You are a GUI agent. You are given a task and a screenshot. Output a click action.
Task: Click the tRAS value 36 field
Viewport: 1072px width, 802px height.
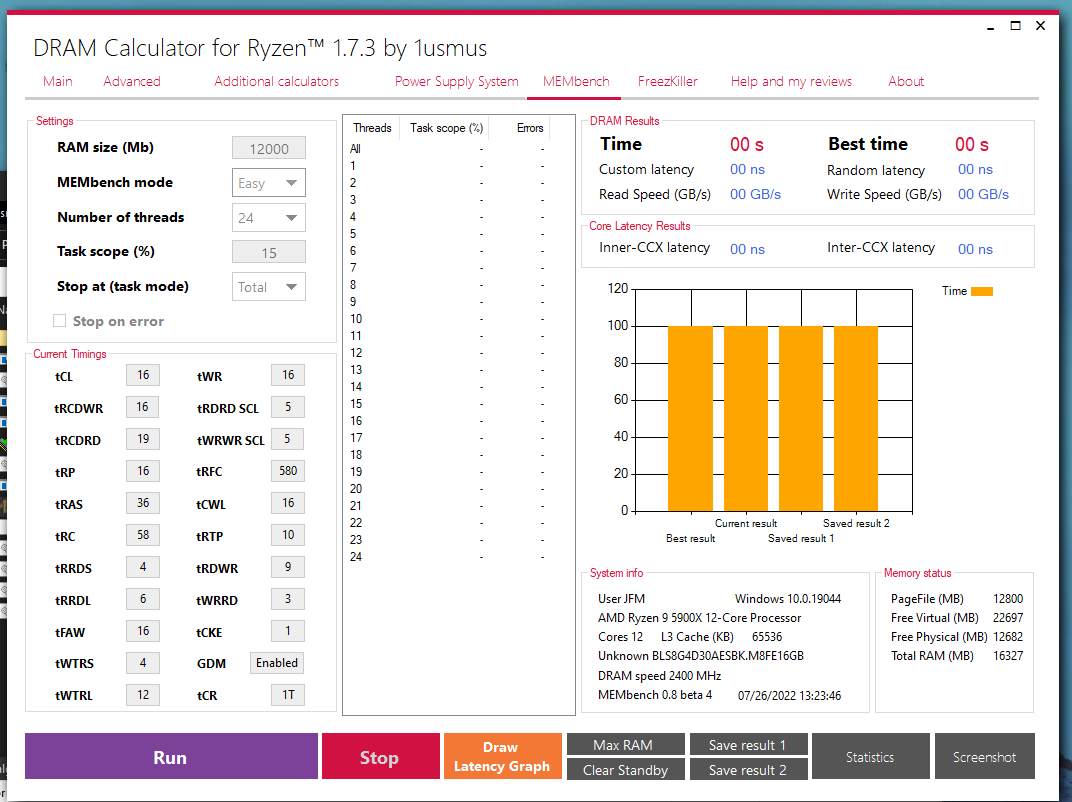click(143, 503)
